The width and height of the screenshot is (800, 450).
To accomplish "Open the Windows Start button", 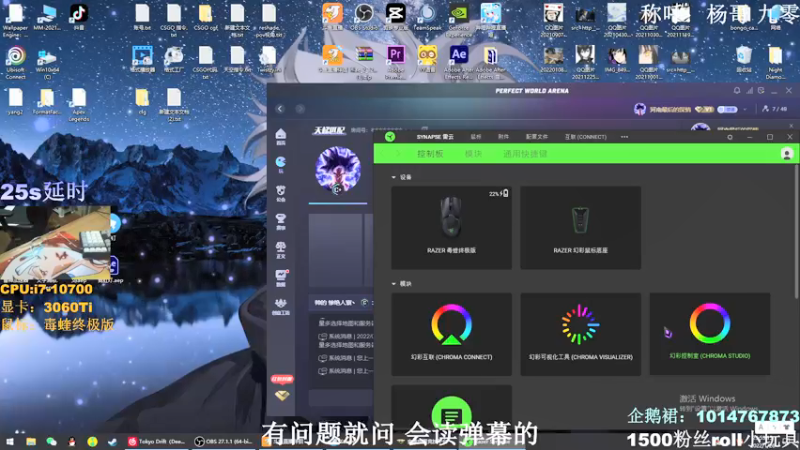I will point(10,441).
